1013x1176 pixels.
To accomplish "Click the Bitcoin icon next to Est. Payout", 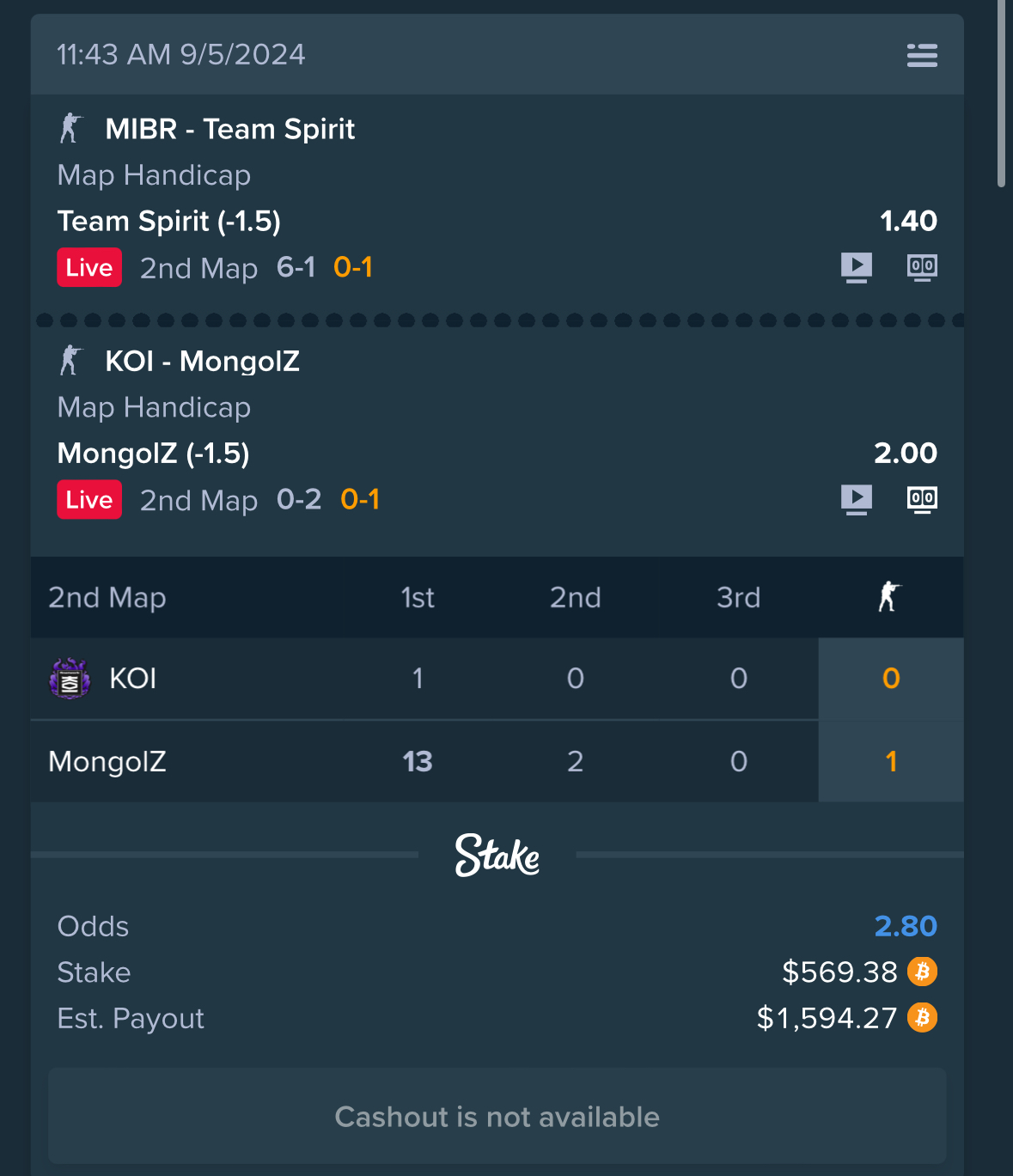I will (923, 1017).
